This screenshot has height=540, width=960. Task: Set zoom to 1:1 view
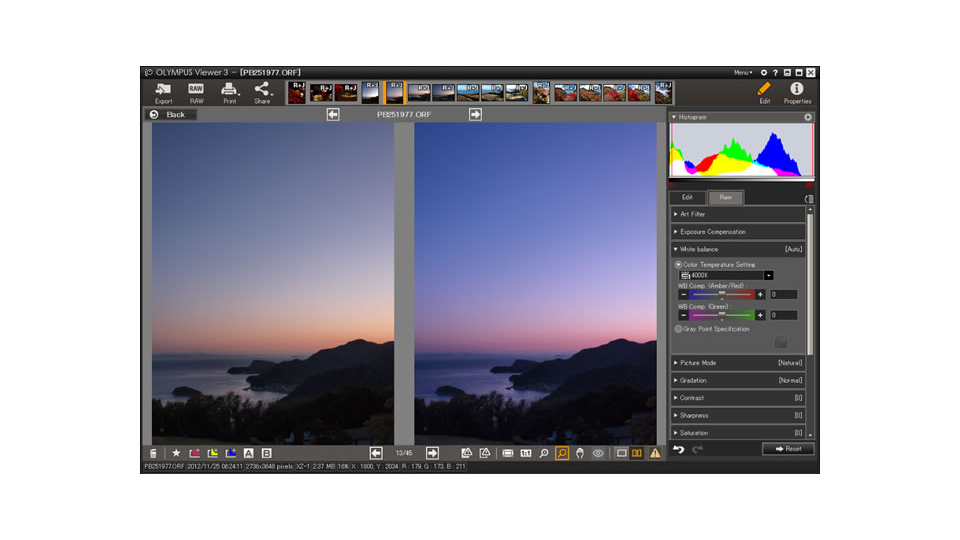[526, 453]
